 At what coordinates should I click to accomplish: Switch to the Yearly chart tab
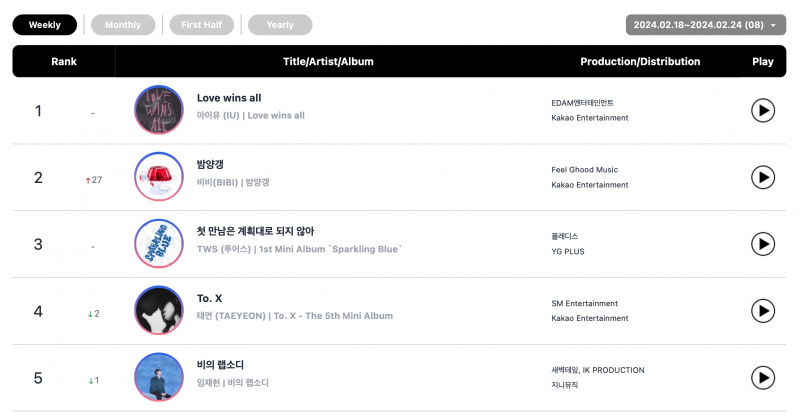(x=280, y=25)
